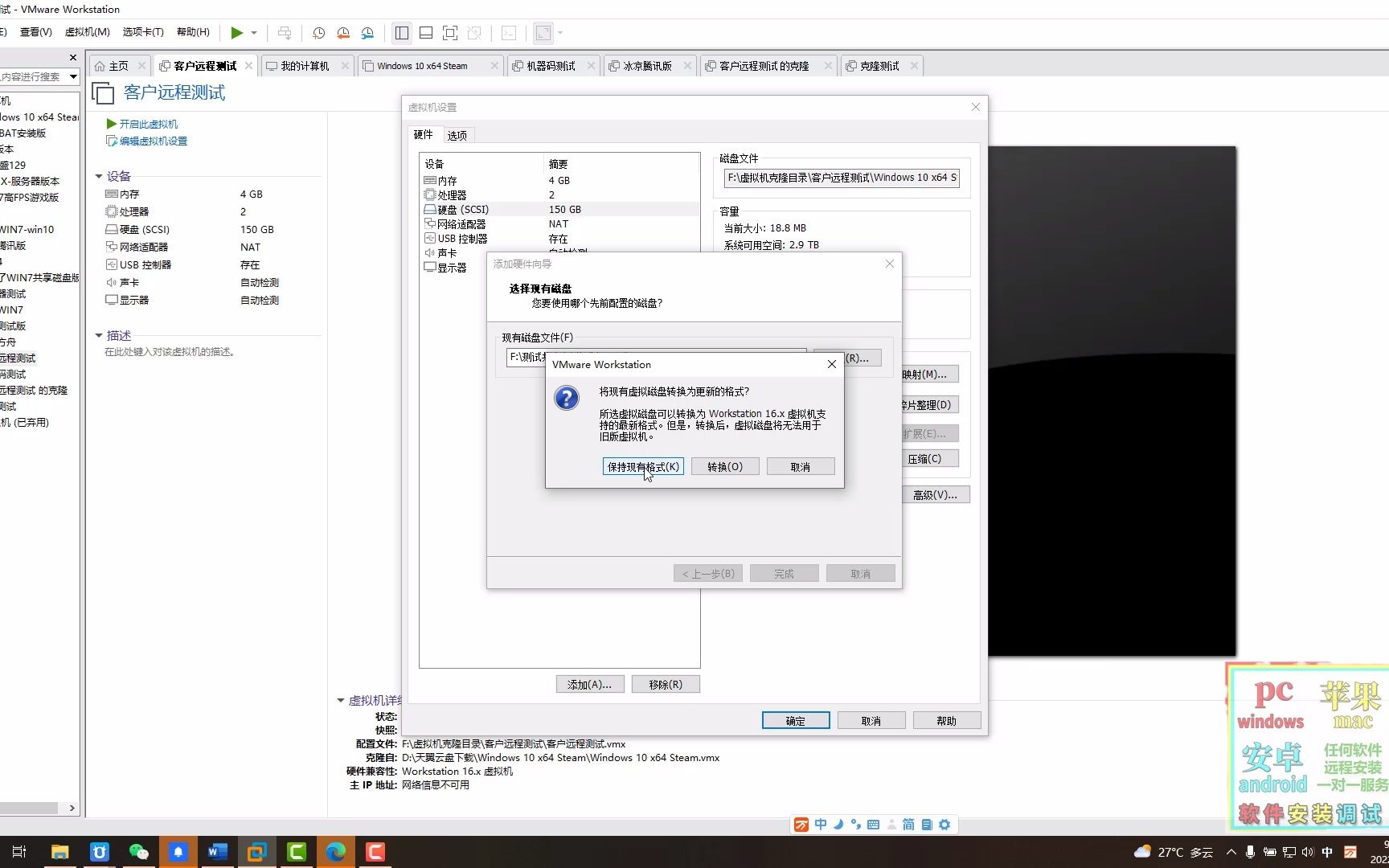Image resolution: width=1389 pixels, height=868 pixels.
Task: Click the stretch guest display toolbar icon
Action: coord(543,33)
